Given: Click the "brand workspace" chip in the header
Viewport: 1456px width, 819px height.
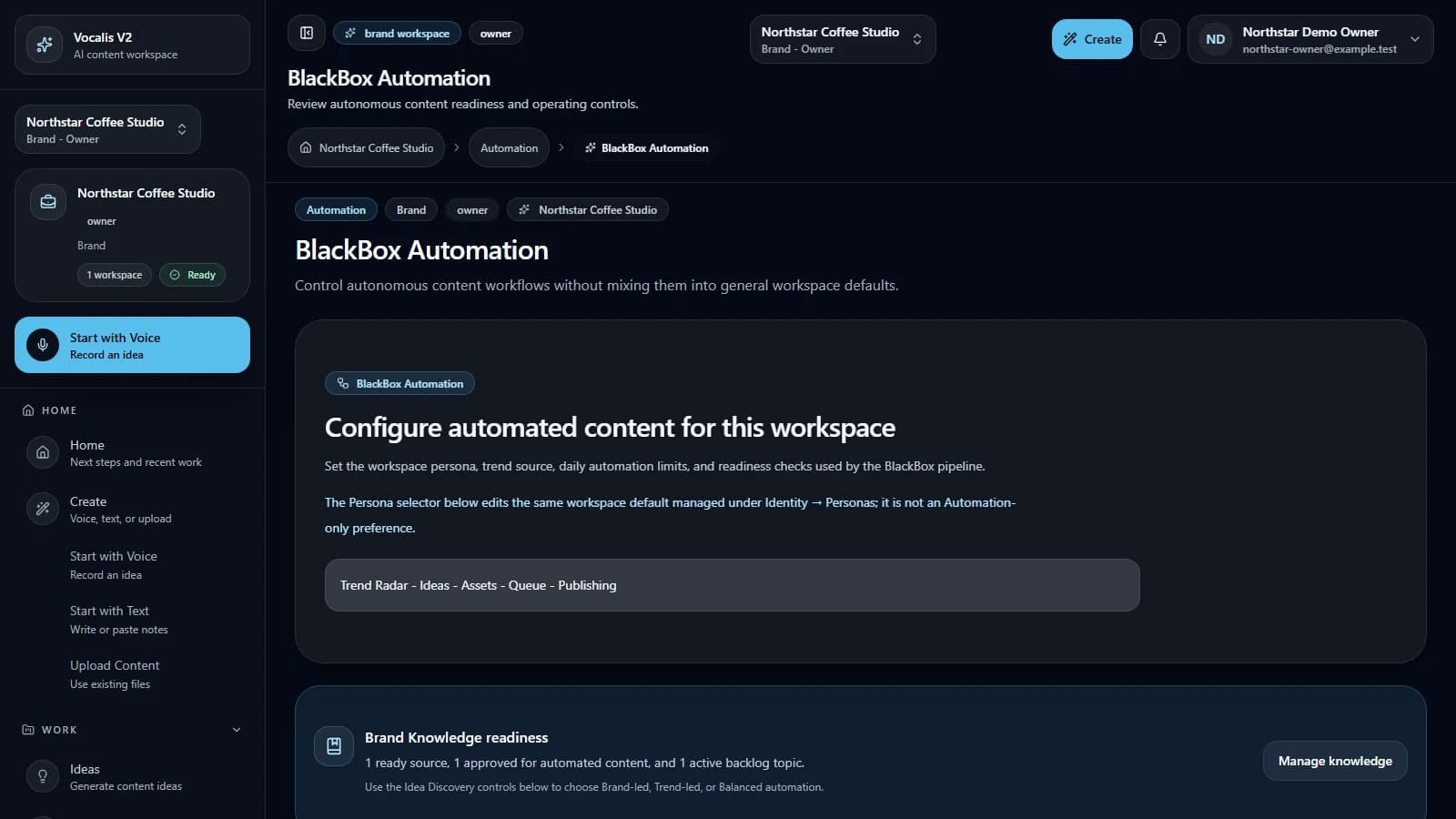Looking at the screenshot, I should tap(397, 34).
